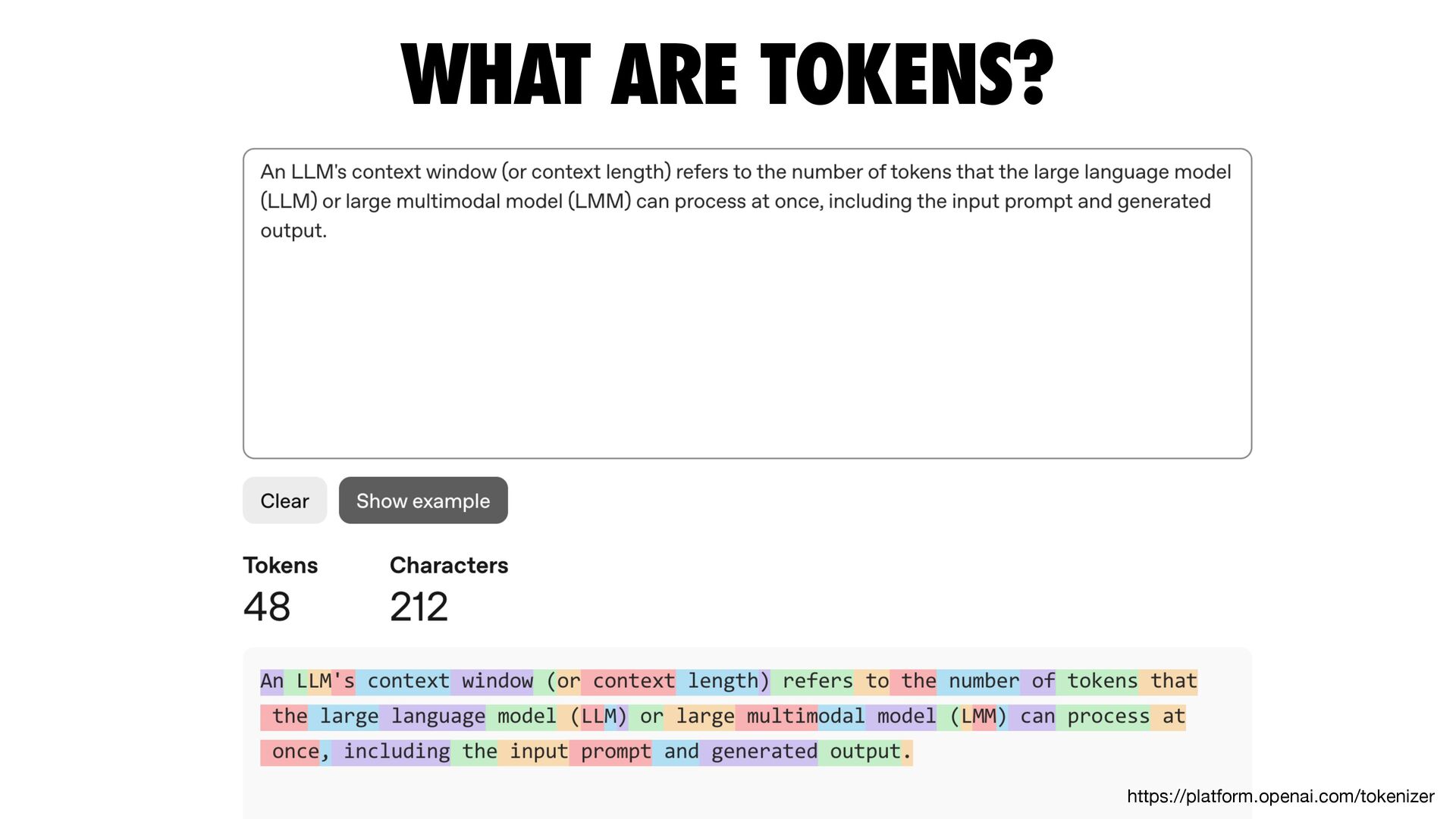The width and height of the screenshot is (1456, 819).
Task: Click the 'once' token starting the third line
Action: (x=290, y=752)
